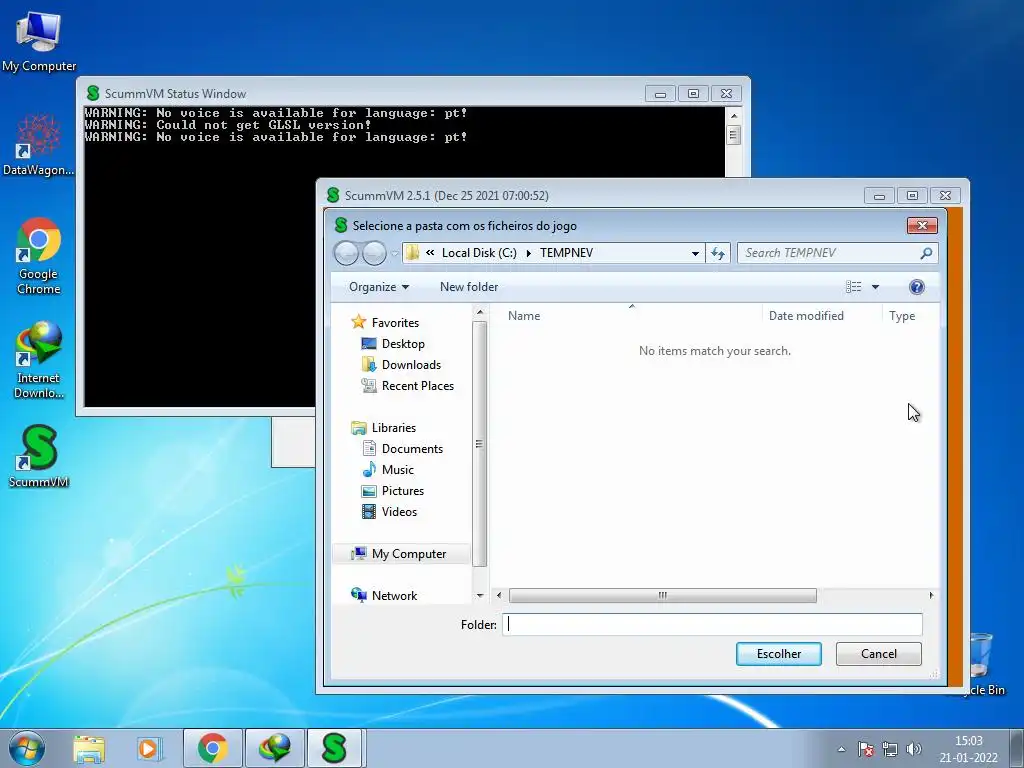Click the Search TEMPNEV field
The height and width of the screenshot is (768, 1024).
[x=829, y=253]
